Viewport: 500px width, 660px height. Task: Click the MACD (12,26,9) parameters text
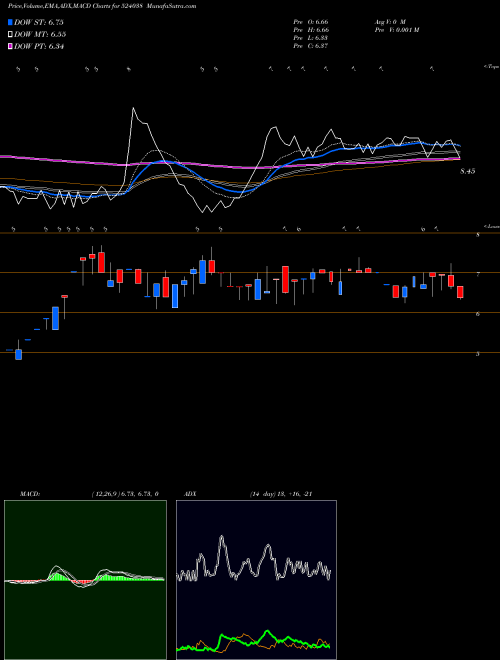(x=125, y=494)
